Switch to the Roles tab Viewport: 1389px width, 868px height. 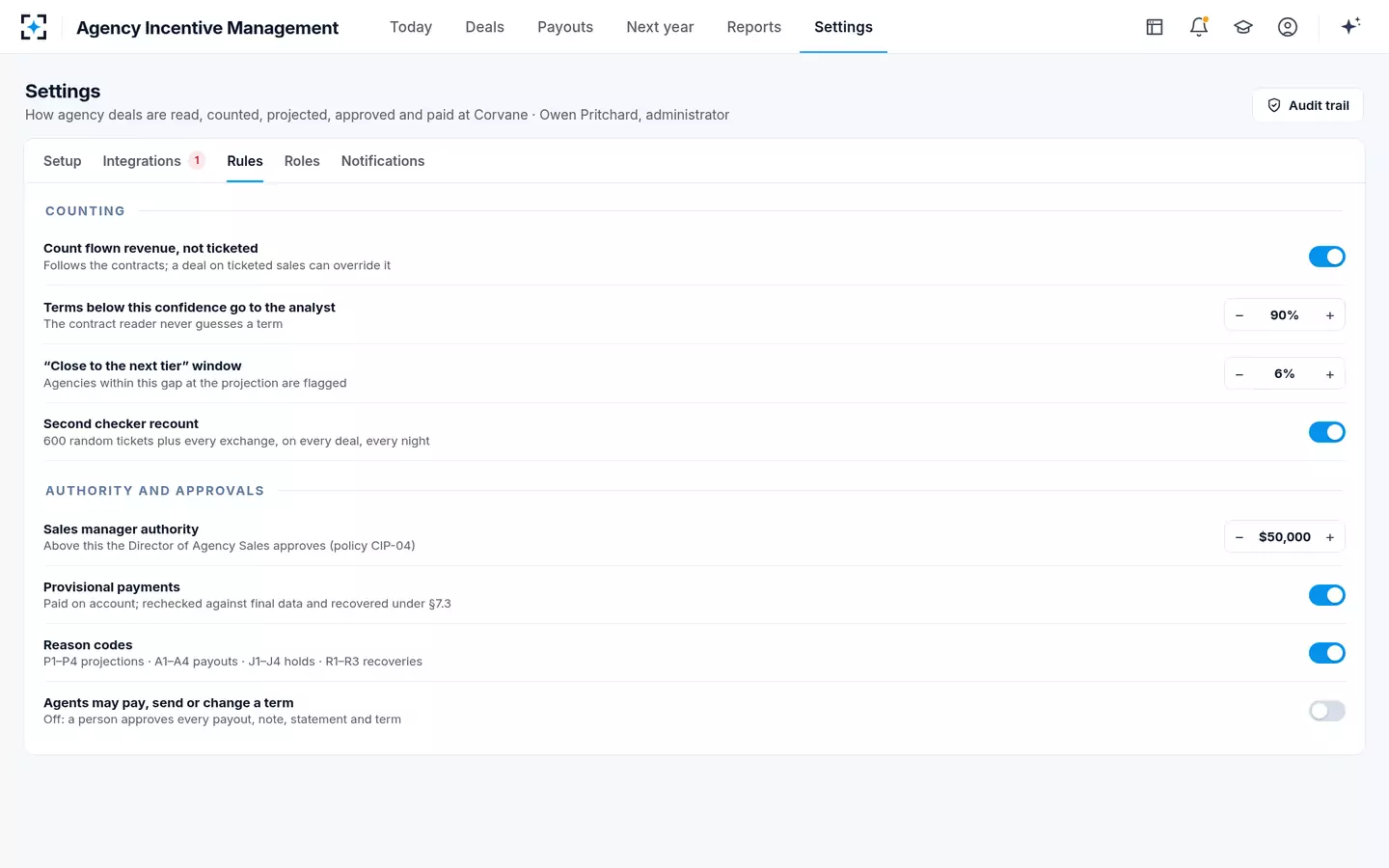pos(302,161)
